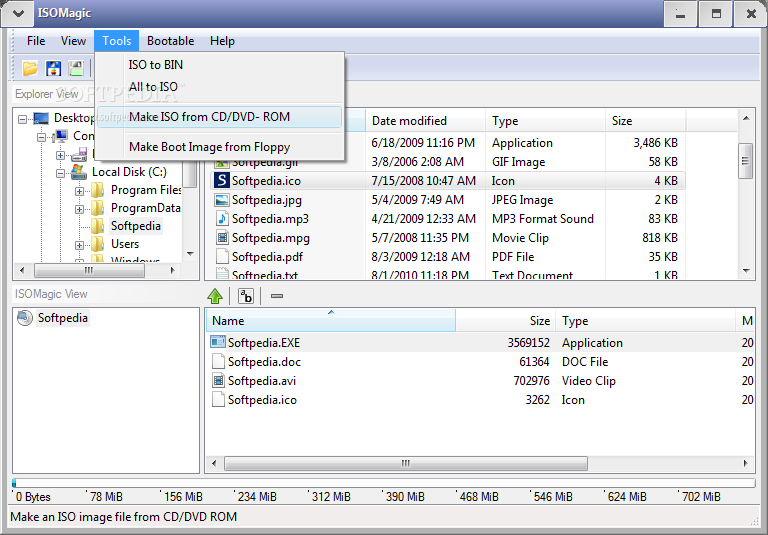Click the 'ab' rename icon

tap(246, 296)
